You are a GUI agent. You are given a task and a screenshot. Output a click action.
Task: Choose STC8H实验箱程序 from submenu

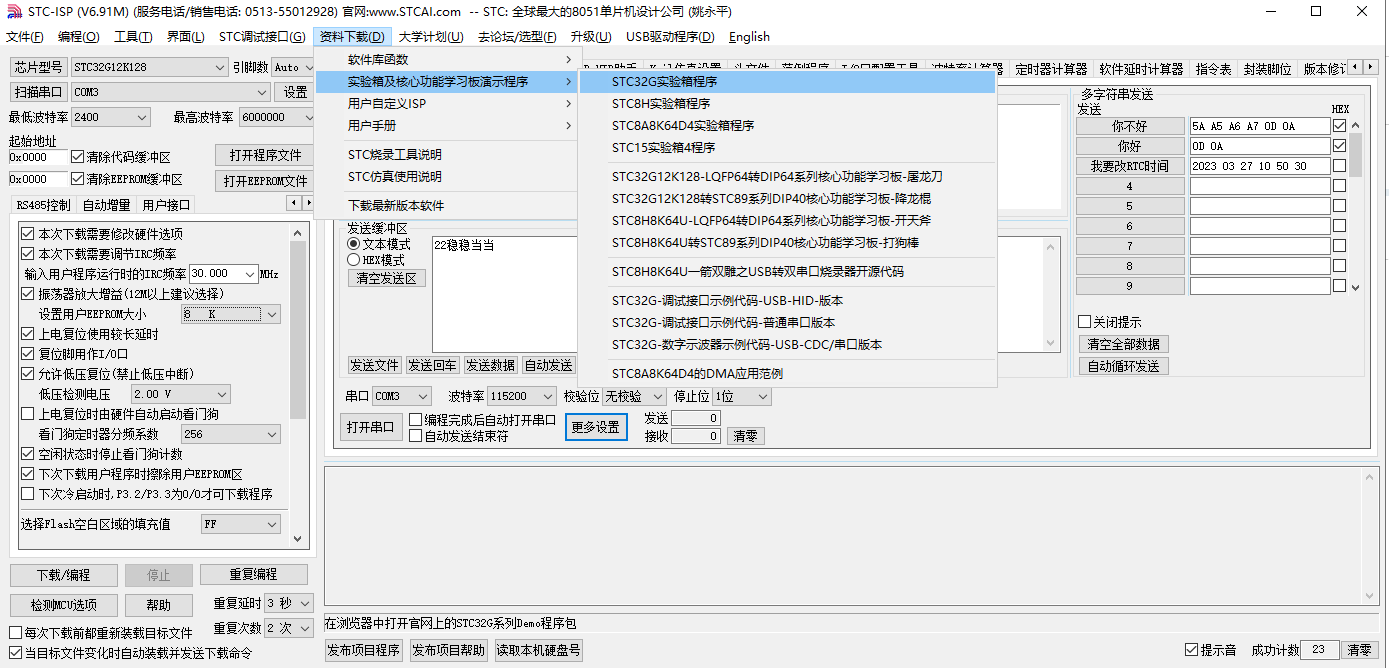pyautogui.click(x=788, y=103)
